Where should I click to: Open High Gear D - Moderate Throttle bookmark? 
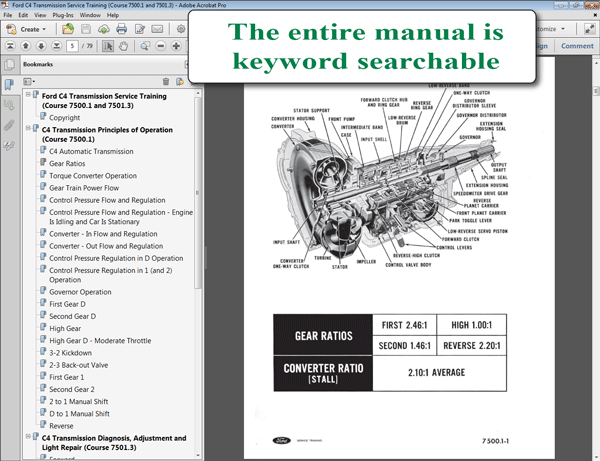[100, 341]
